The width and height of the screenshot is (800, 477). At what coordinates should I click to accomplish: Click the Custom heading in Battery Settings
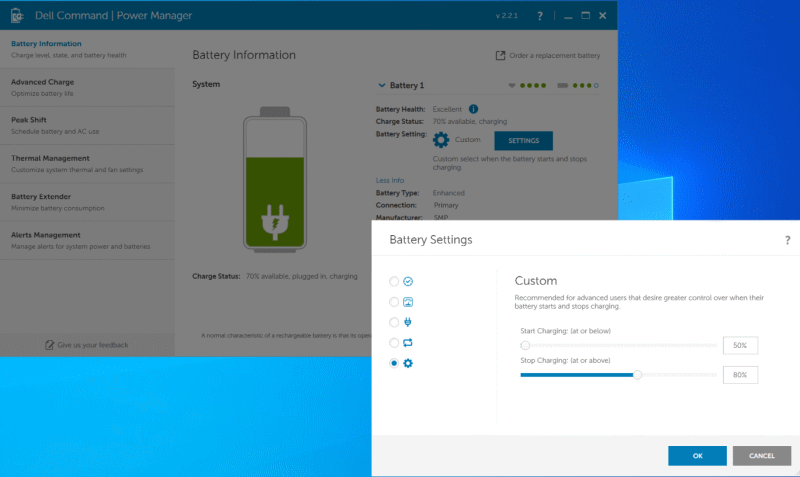(536, 281)
